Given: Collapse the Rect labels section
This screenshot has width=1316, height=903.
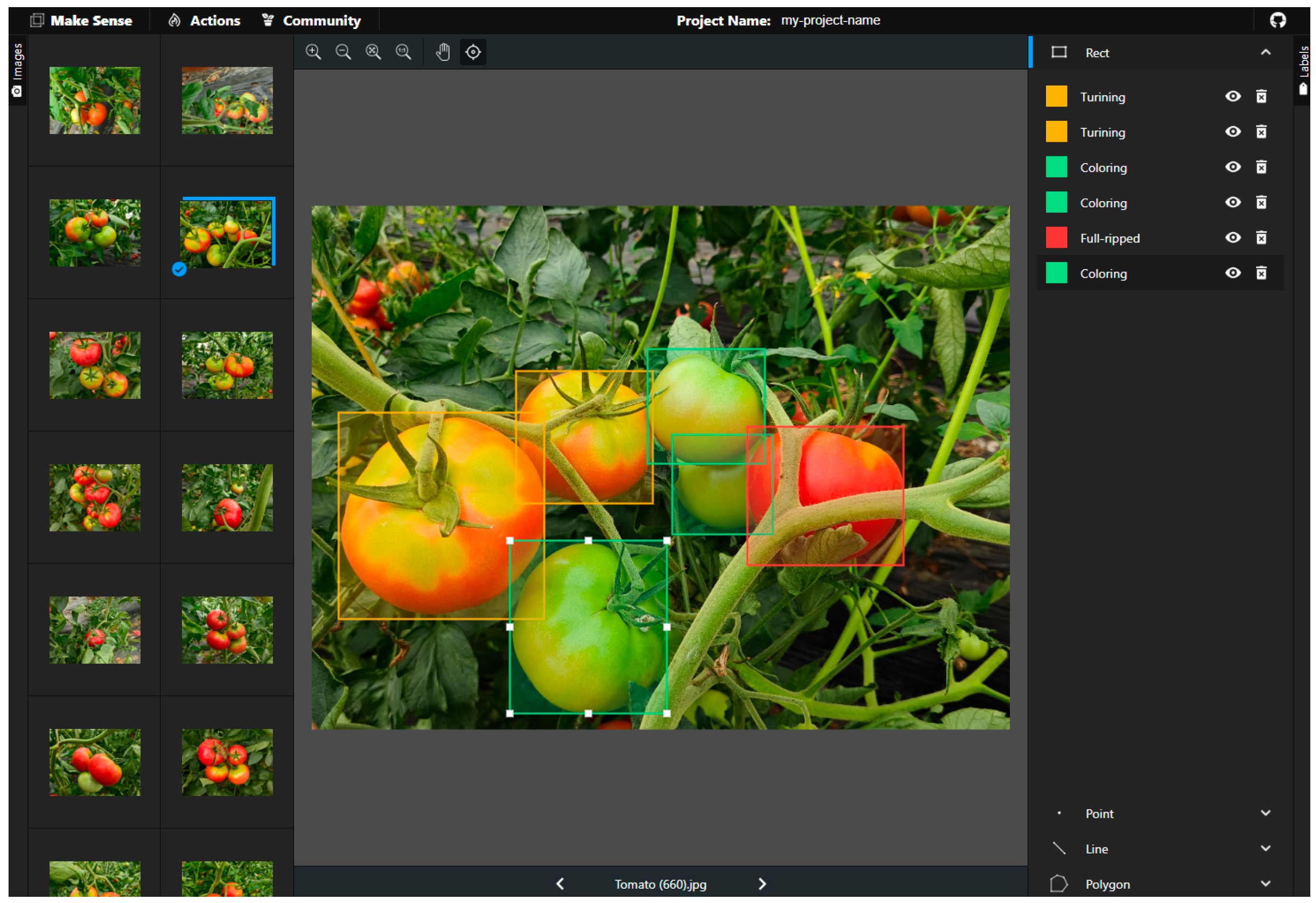Looking at the screenshot, I should tap(1266, 53).
